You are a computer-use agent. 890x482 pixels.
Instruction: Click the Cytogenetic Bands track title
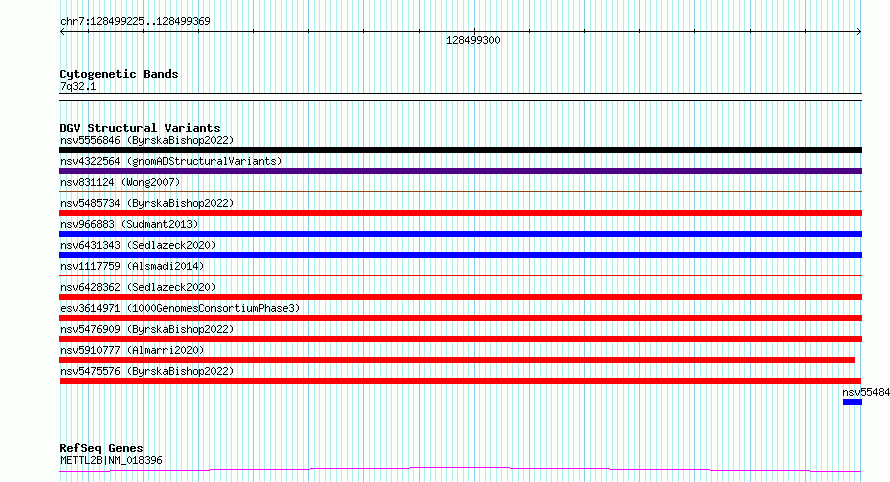(x=119, y=74)
